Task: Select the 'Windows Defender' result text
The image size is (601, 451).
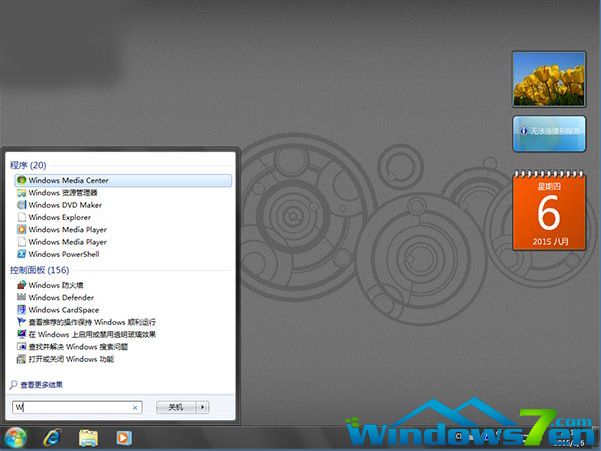Action: pos(61,297)
